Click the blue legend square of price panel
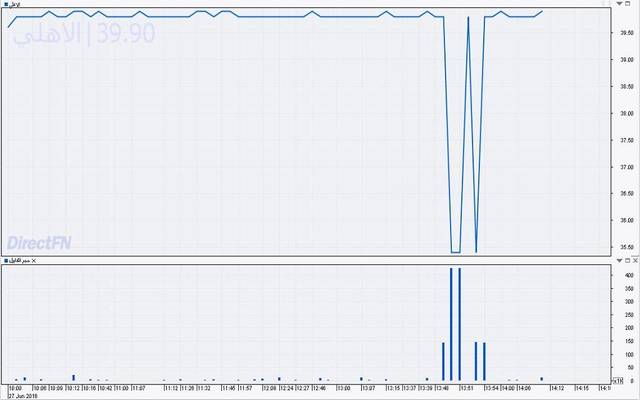640x400 pixels. [5, 4]
